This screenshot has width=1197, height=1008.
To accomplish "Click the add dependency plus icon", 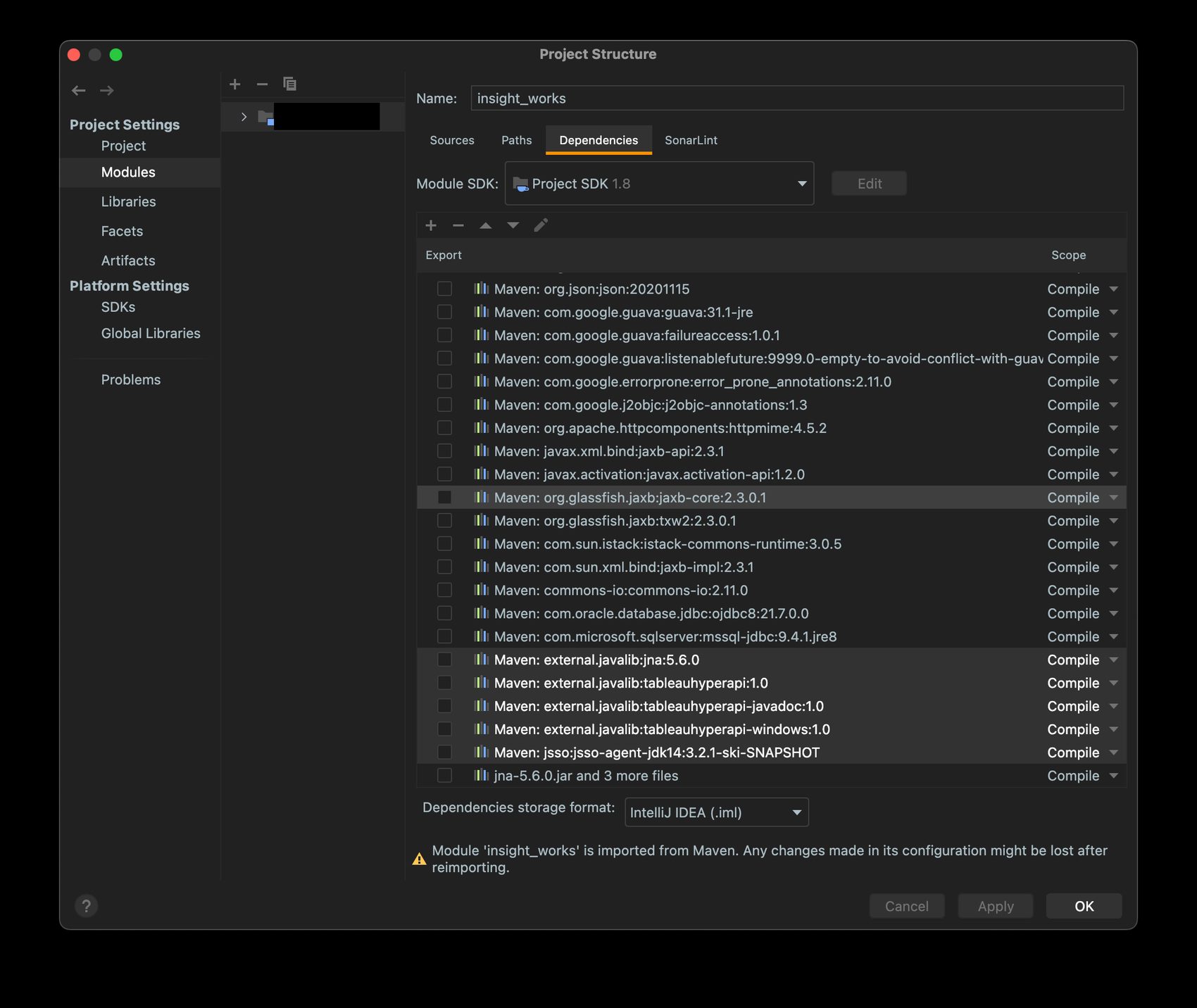I will [x=431, y=225].
